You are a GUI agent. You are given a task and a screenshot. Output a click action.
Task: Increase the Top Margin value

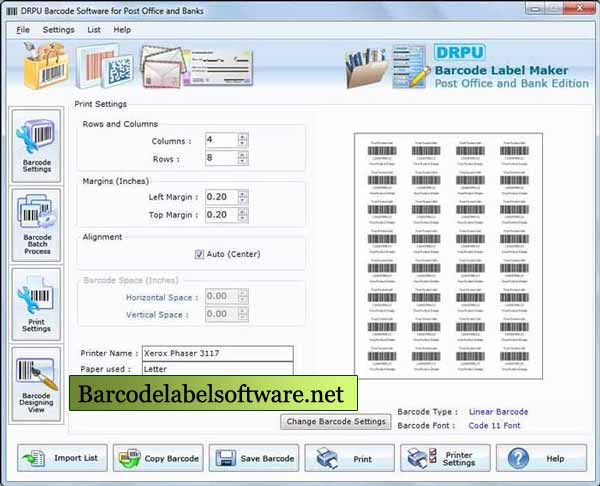coord(242,211)
